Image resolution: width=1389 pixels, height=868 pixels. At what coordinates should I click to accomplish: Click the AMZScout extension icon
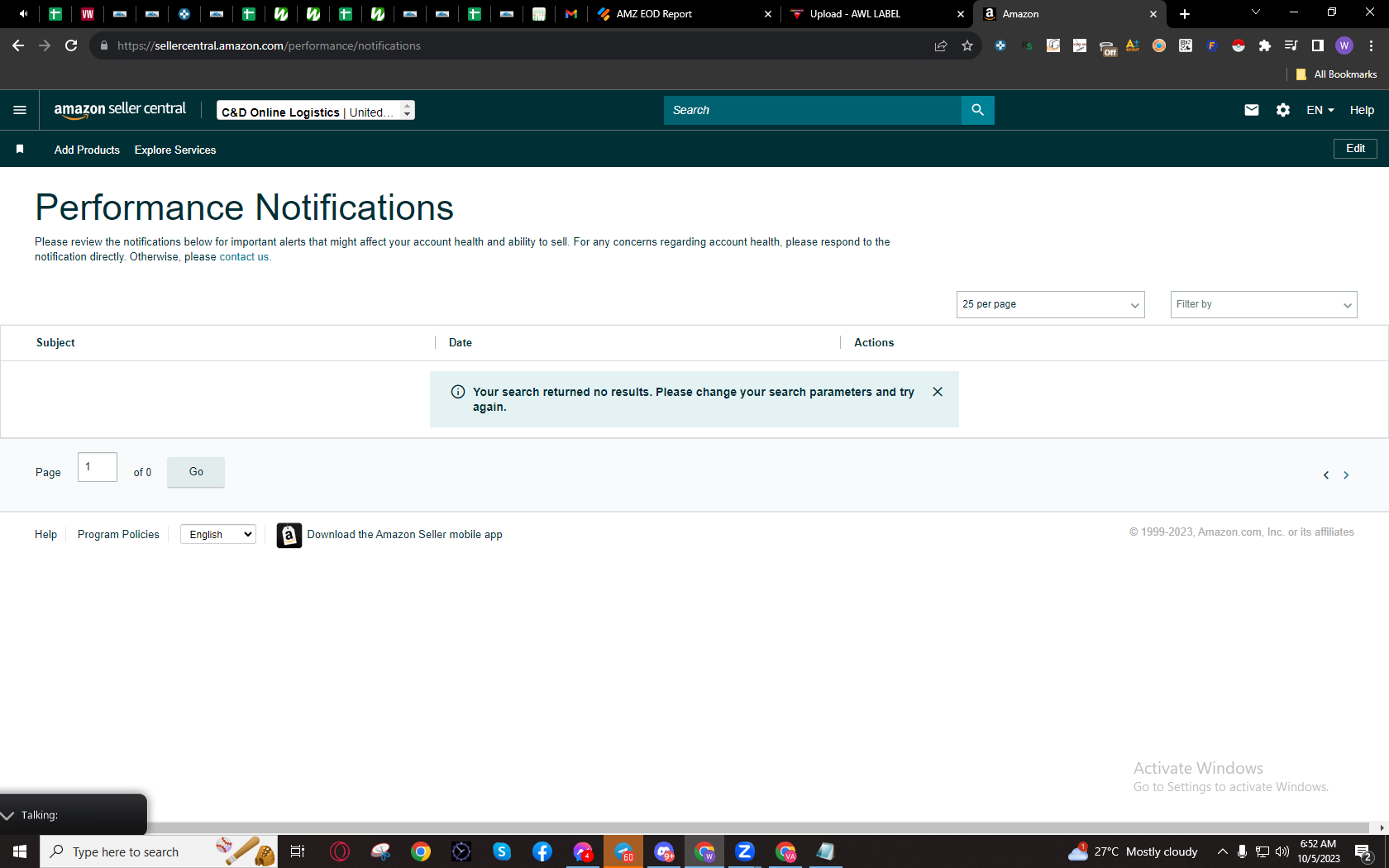(x=1133, y=45)
